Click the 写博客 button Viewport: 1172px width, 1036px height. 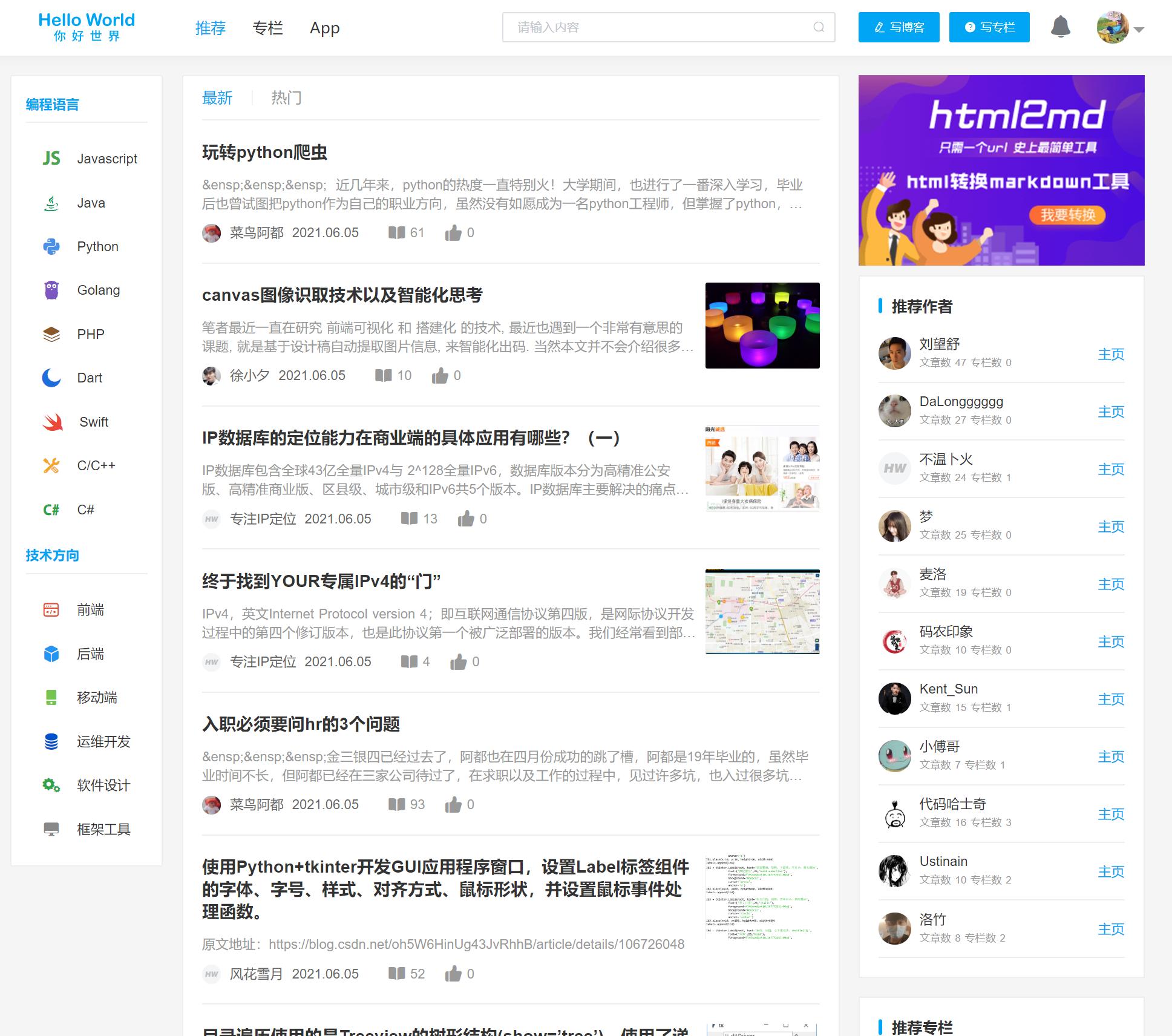(x=898, y=27)
